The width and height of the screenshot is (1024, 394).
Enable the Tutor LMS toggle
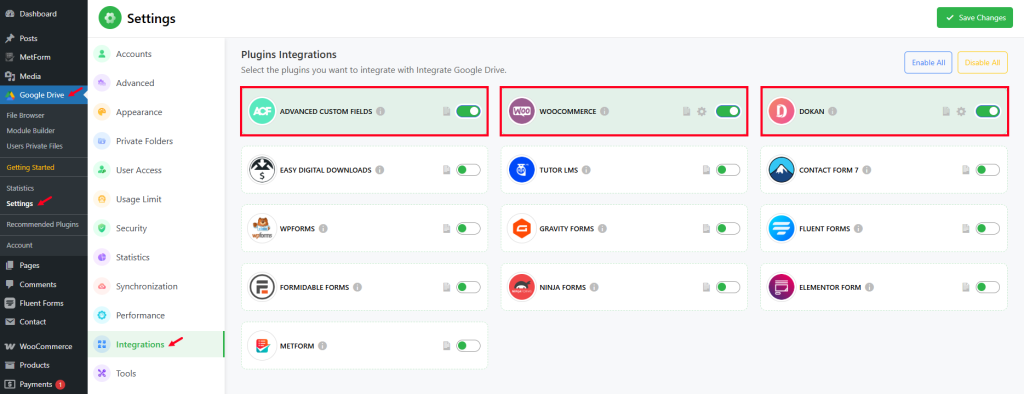pos(728,170)
